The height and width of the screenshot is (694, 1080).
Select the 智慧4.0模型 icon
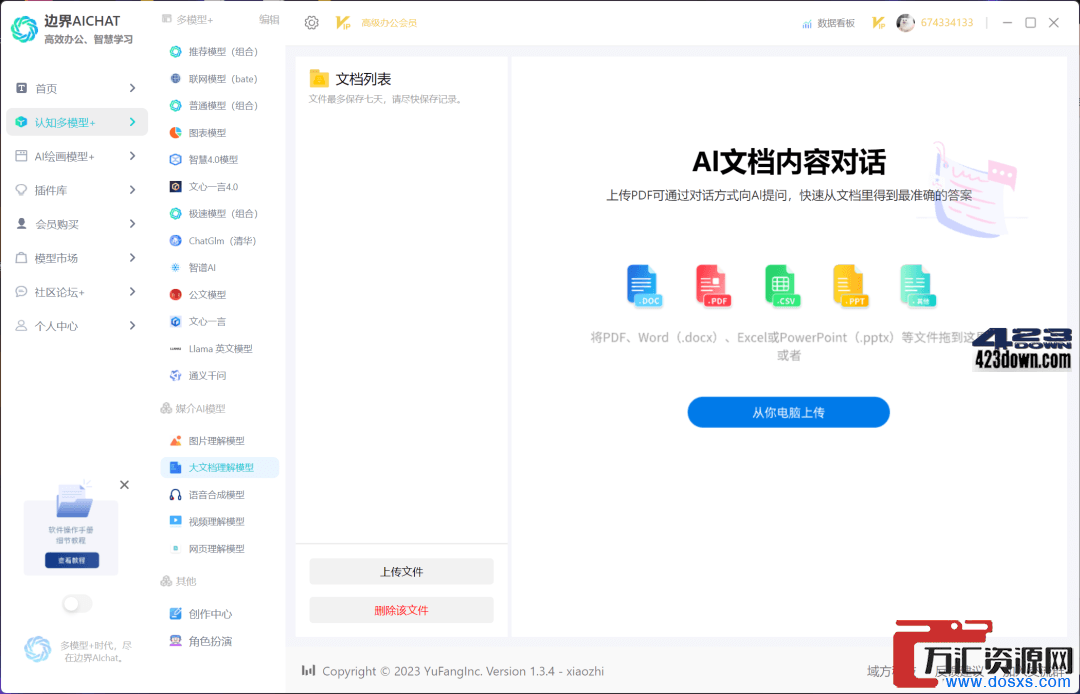[176, 160]
